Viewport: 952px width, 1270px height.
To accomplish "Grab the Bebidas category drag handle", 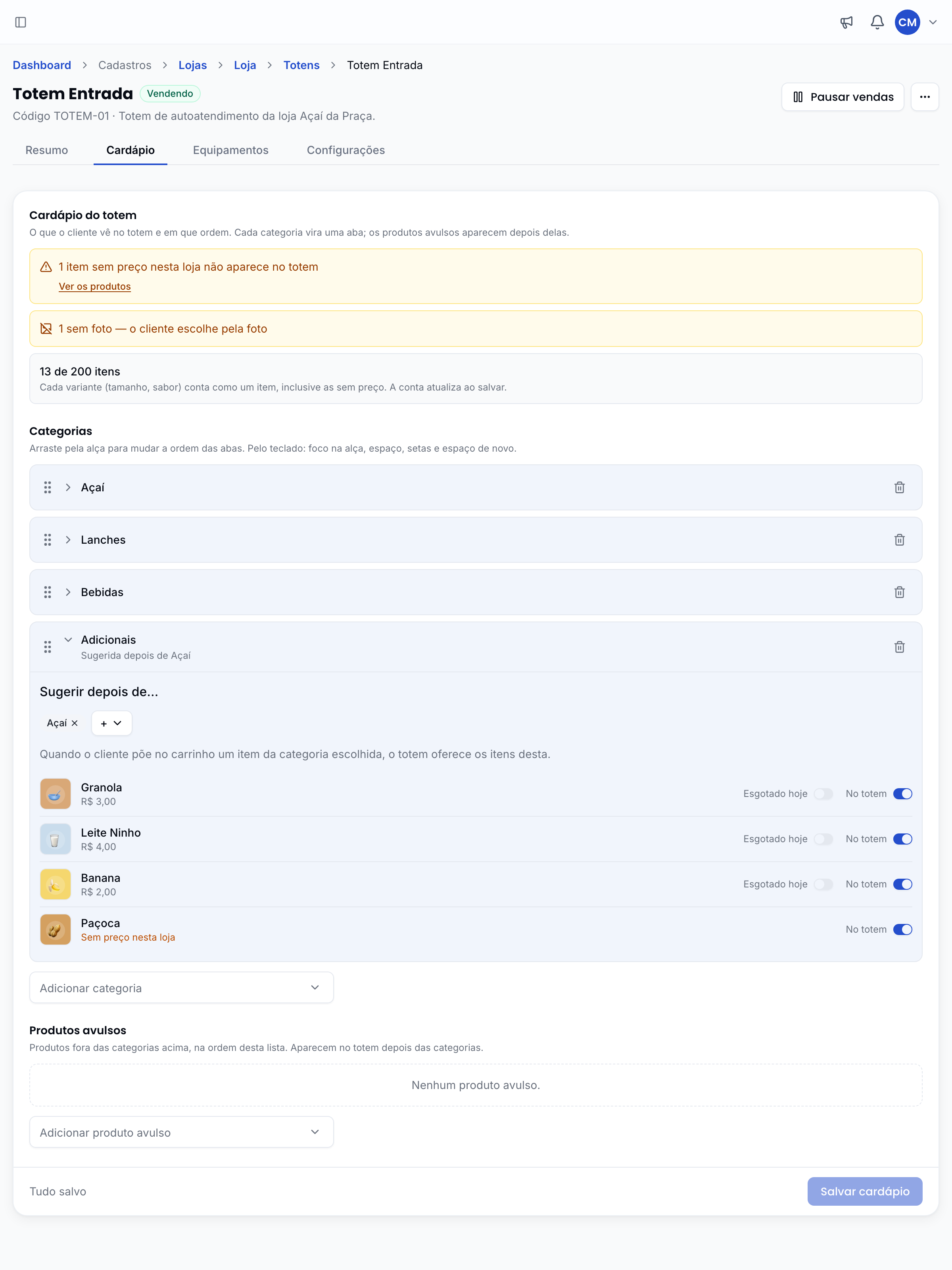I will (48, 592).
